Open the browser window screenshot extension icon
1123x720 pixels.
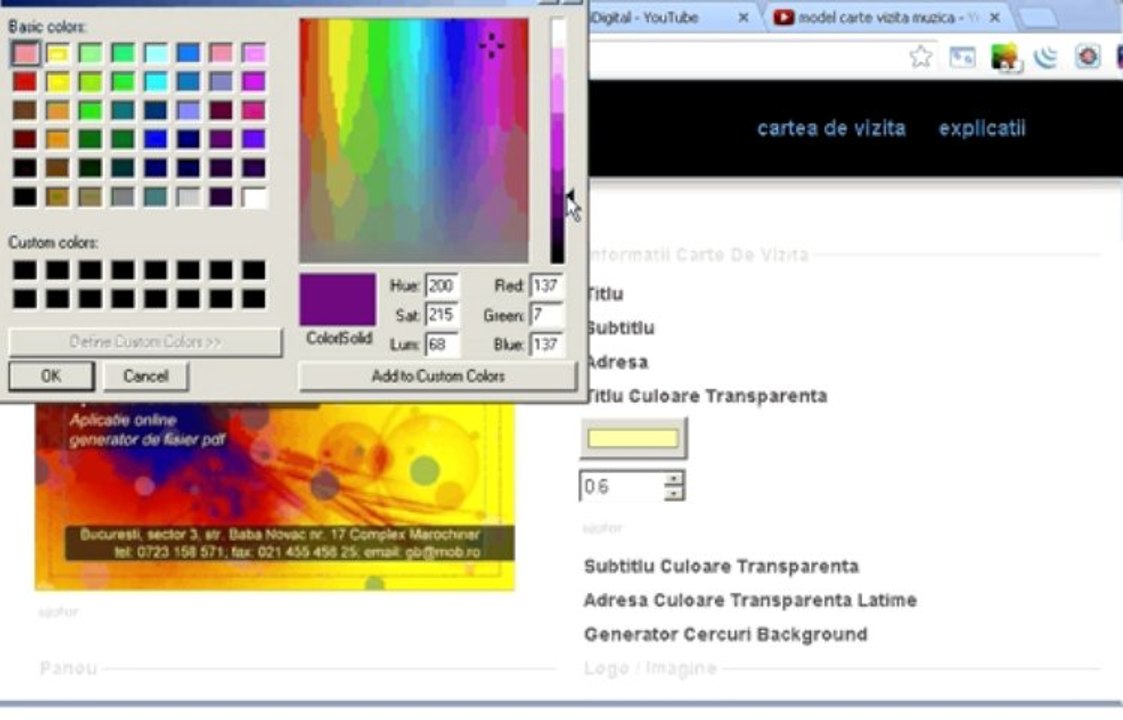(x=962, y=57)
